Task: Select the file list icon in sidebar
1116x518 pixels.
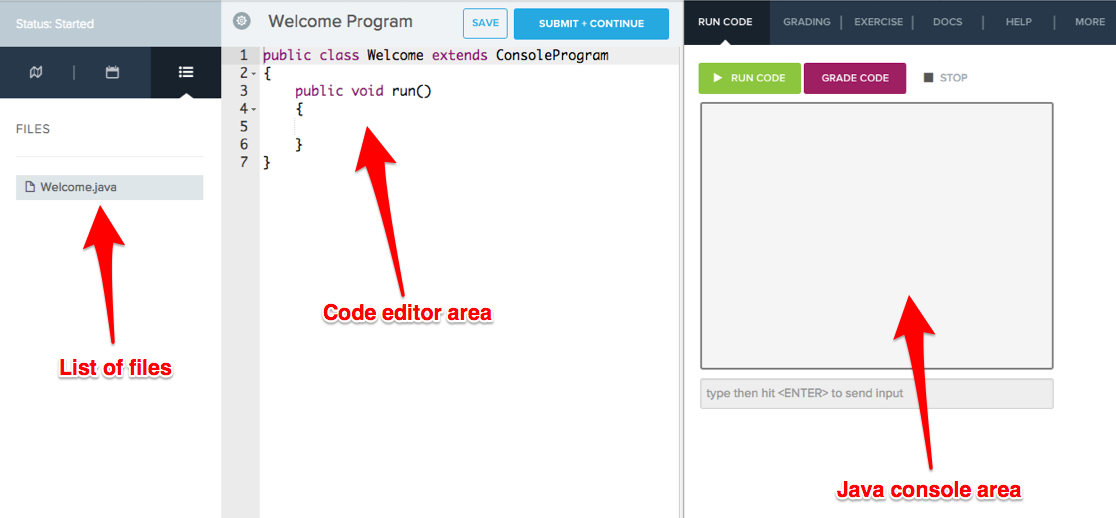Action: 186,72
